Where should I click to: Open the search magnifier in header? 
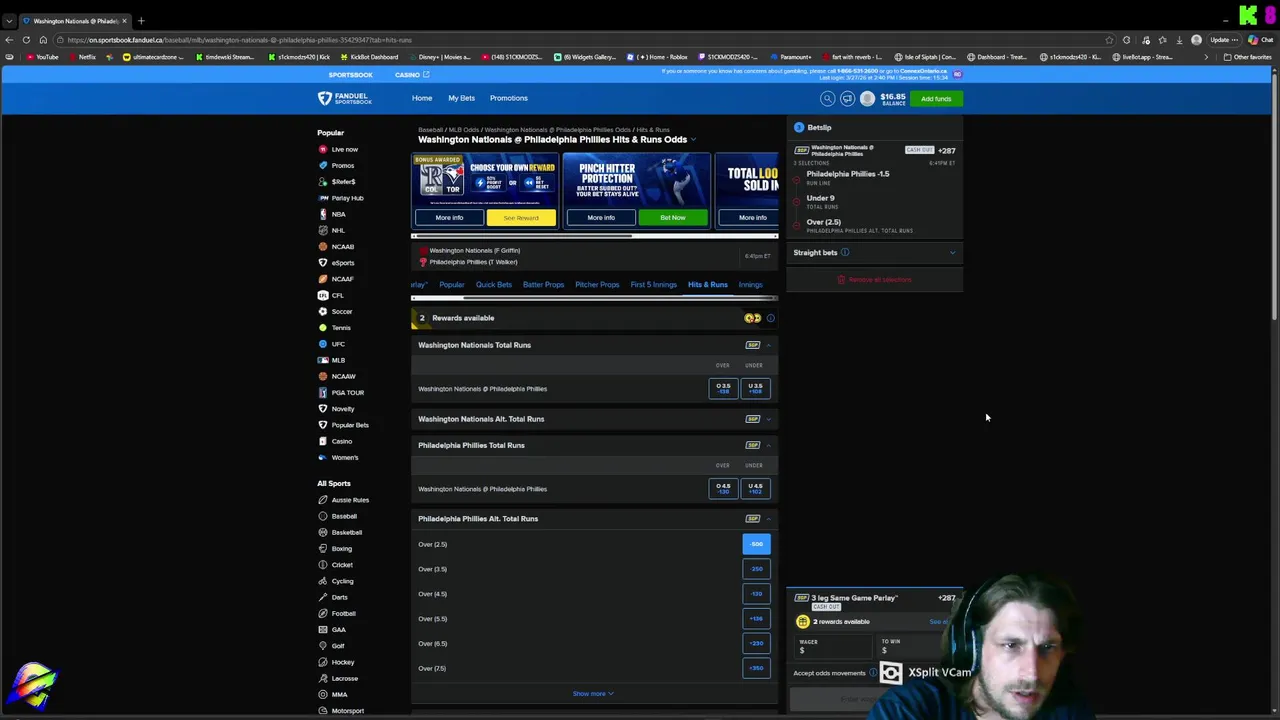point(827,98)
